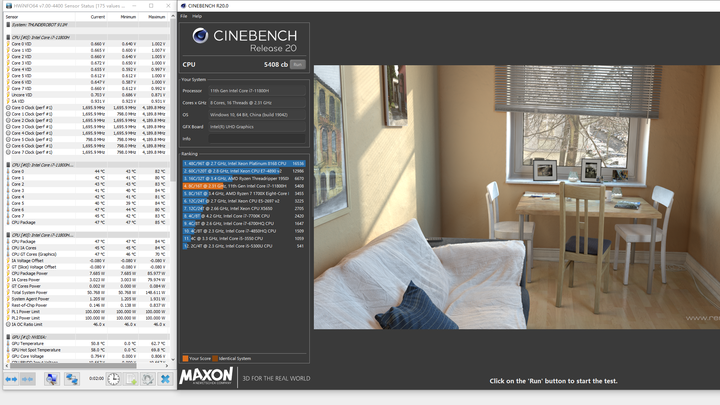
Task: Click the empty Info field in Your System
Action: pyautogui.click(x=257, y=139)
